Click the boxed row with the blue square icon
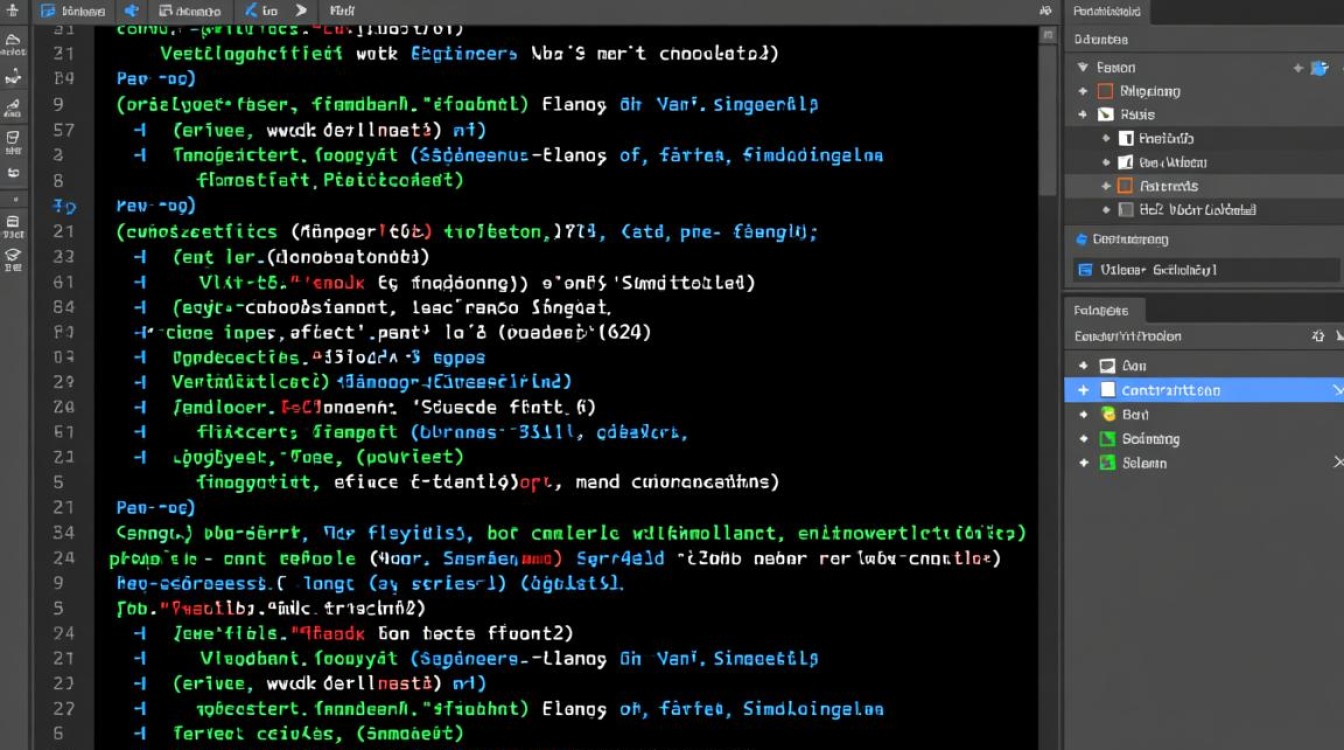This screenshot has width=1344, height=750. 1206,270
